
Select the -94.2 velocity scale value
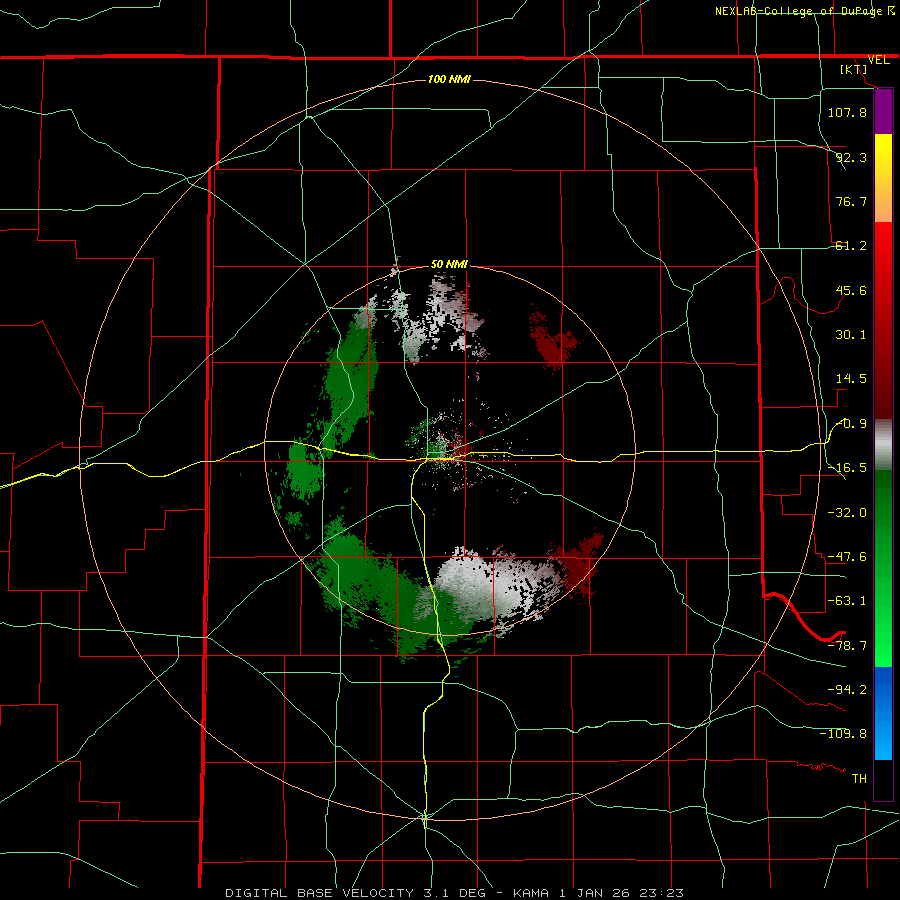pos(847,689)
